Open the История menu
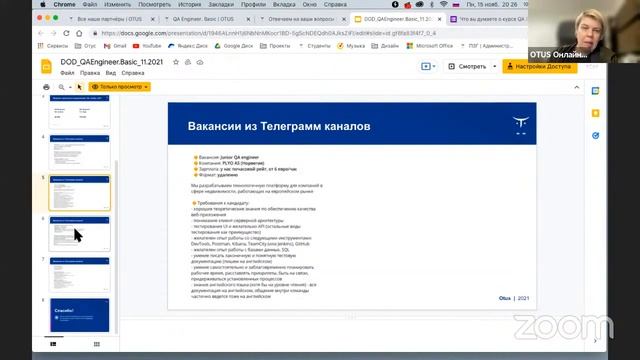Image resolution: width=640 pixels, height=360 pixels. coord(189,4)
